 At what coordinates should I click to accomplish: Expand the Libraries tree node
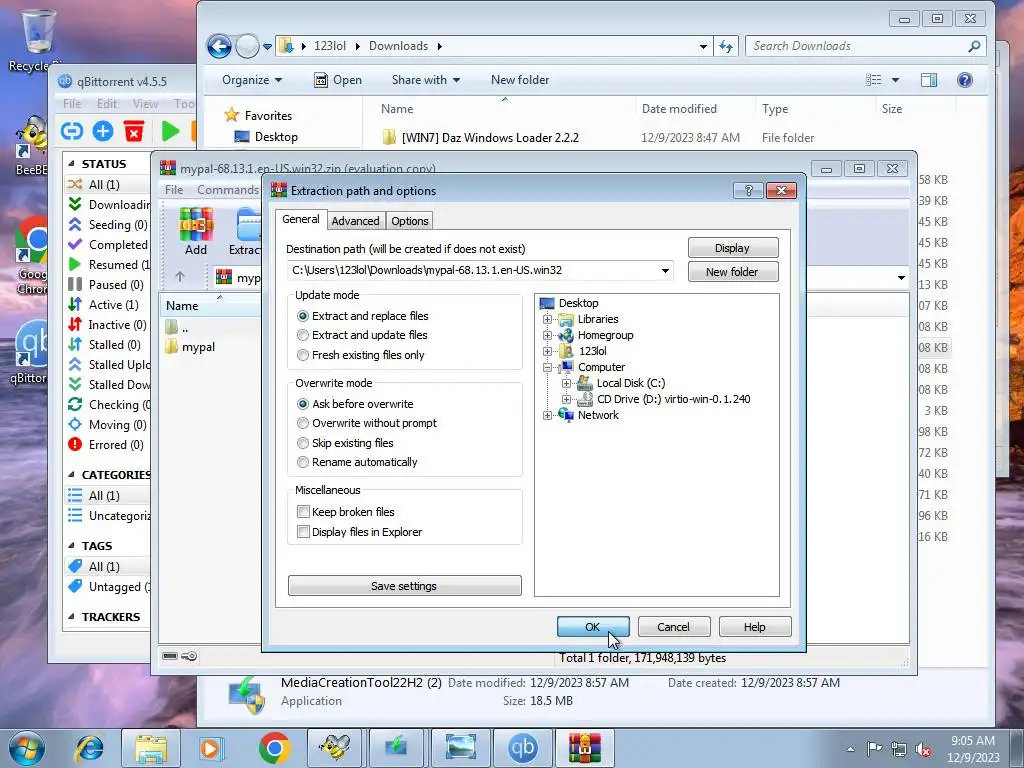click(547, 319)
